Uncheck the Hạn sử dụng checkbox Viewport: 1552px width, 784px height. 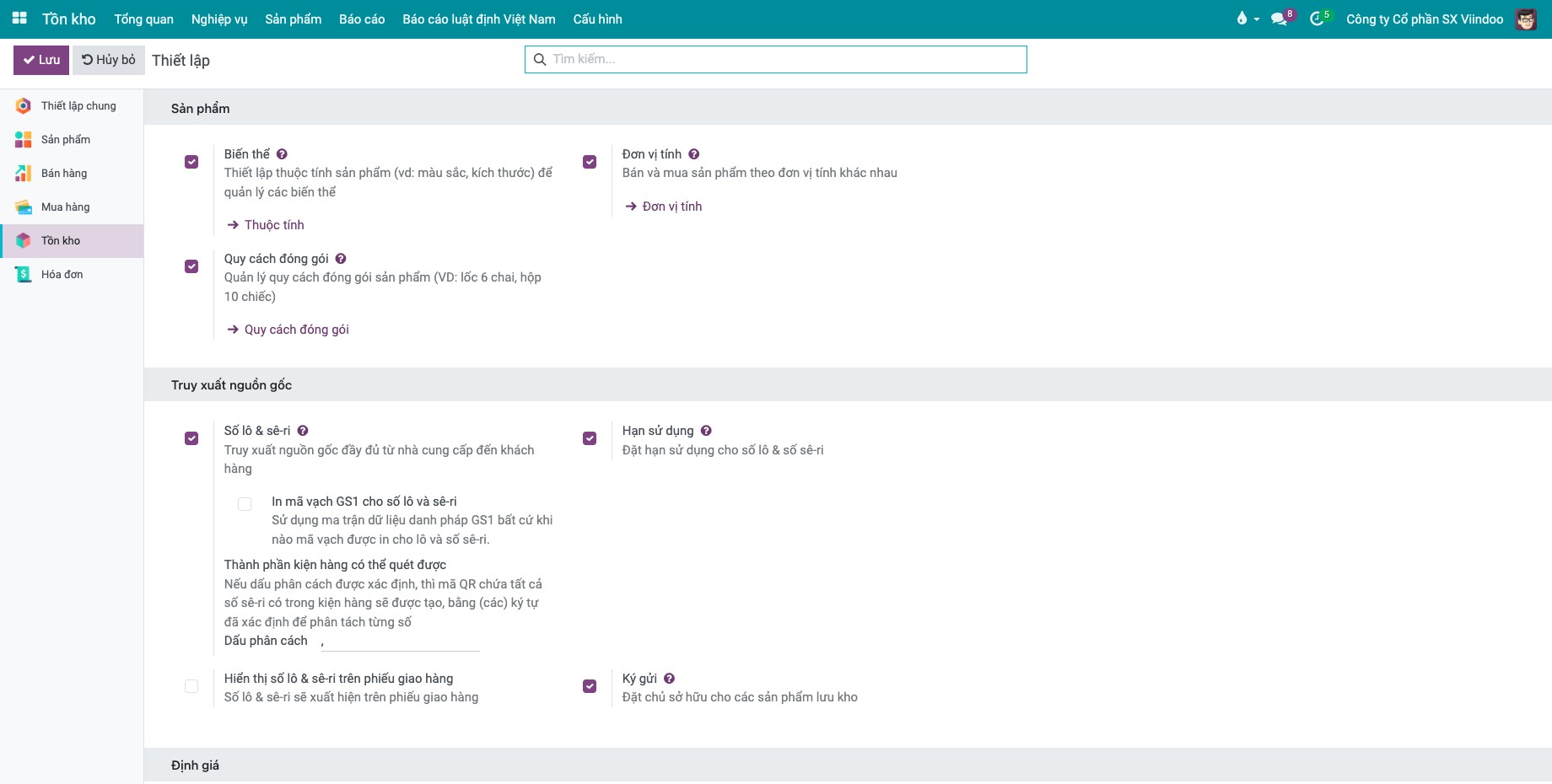click(x=590, y=438)
